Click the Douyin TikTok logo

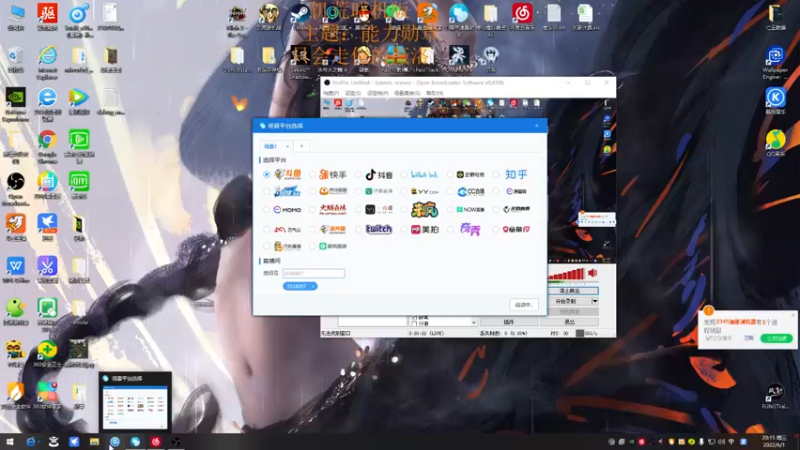379,174
